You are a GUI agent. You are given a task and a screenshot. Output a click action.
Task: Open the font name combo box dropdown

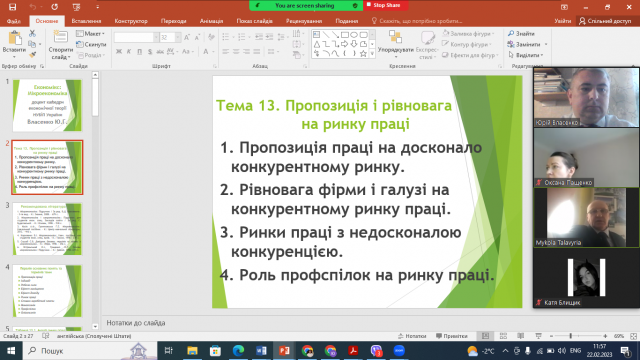coord(156,38)
